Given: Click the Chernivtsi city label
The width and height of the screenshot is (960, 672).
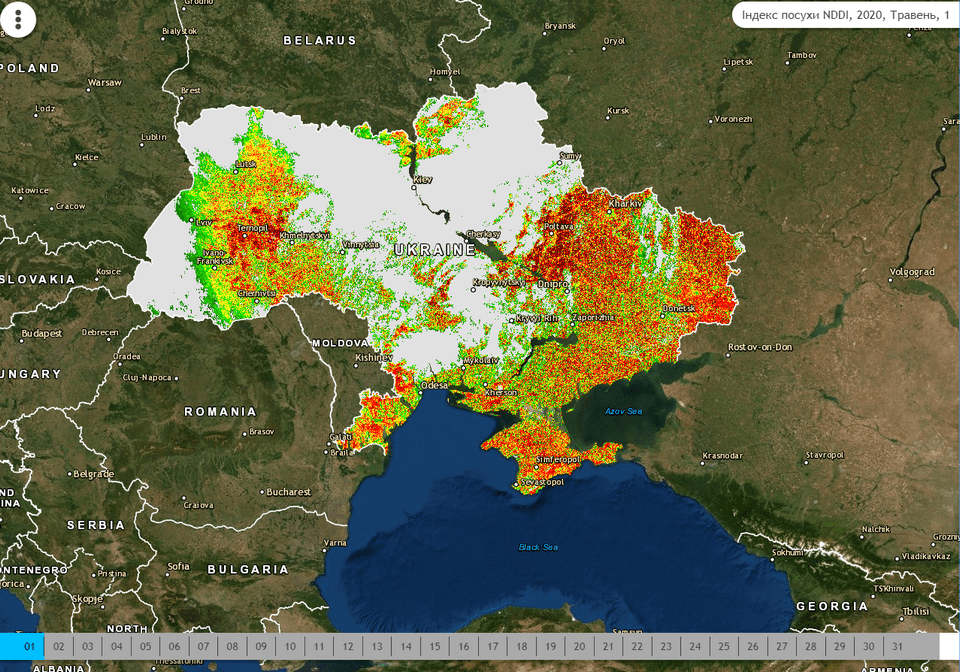Looking at the screenshot, I should pyautogui.click(x=257, y=294).
